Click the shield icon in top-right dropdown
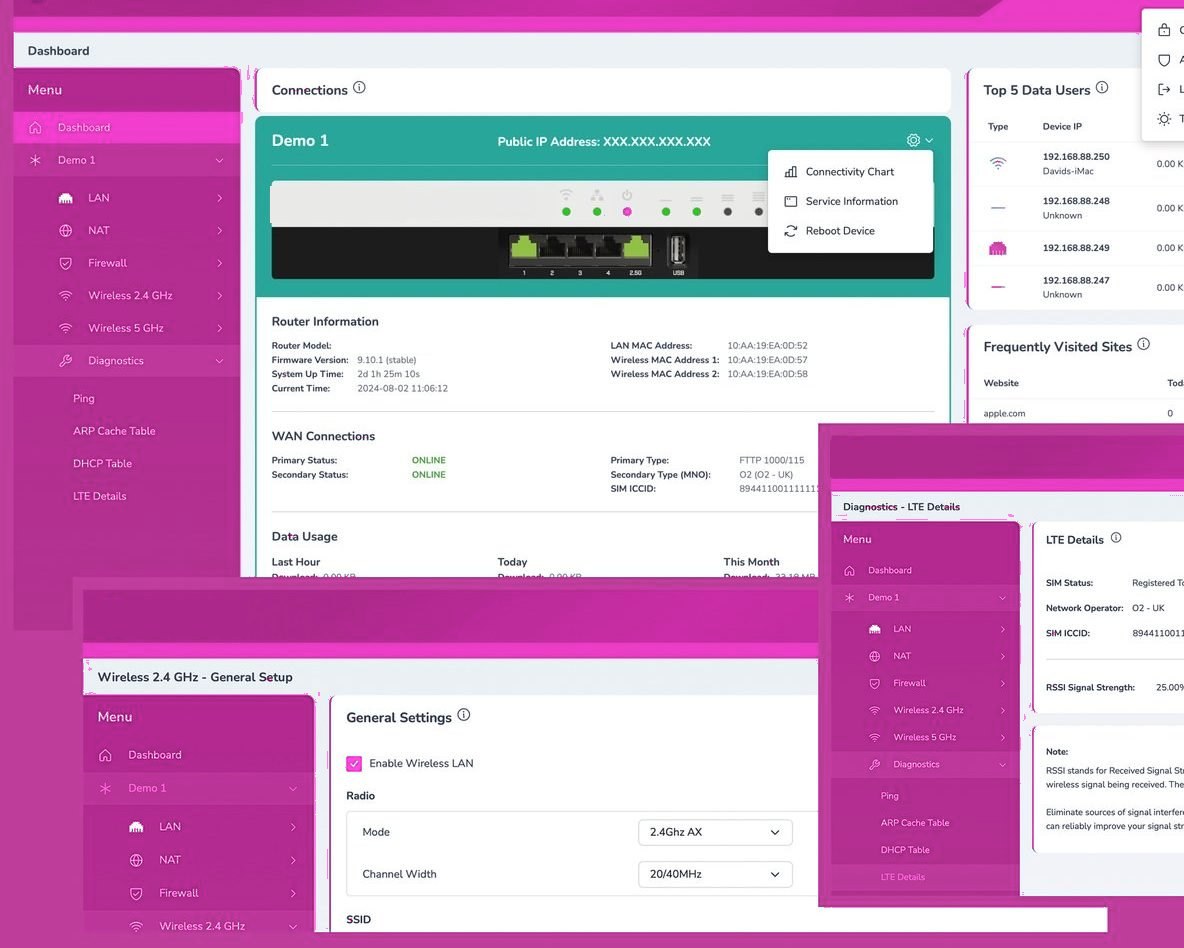Image resolution: width=1184 pixels, height=948 pixels. coord(1164,60)
